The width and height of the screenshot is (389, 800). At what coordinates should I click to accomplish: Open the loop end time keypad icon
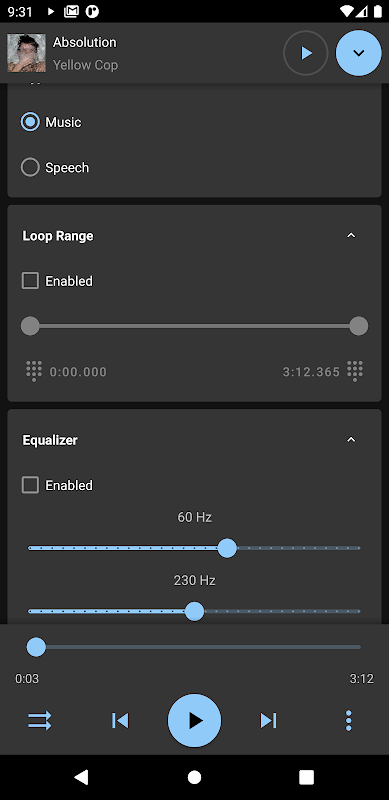click(355, 371)
